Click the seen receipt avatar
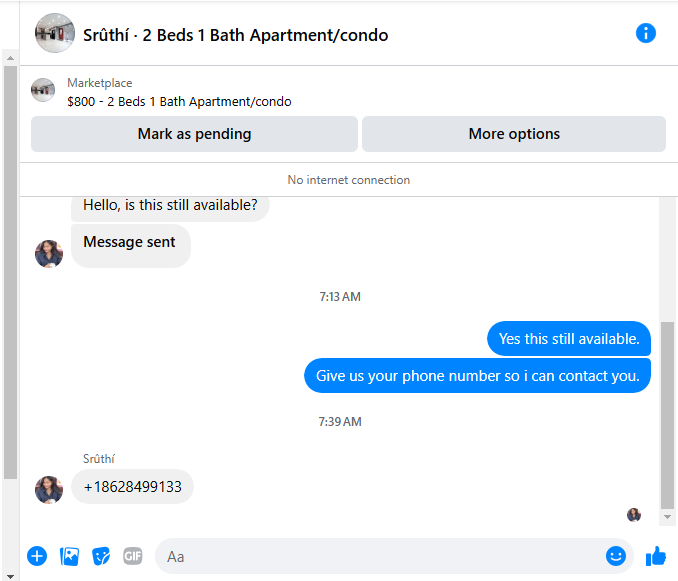 pos(634,515)
